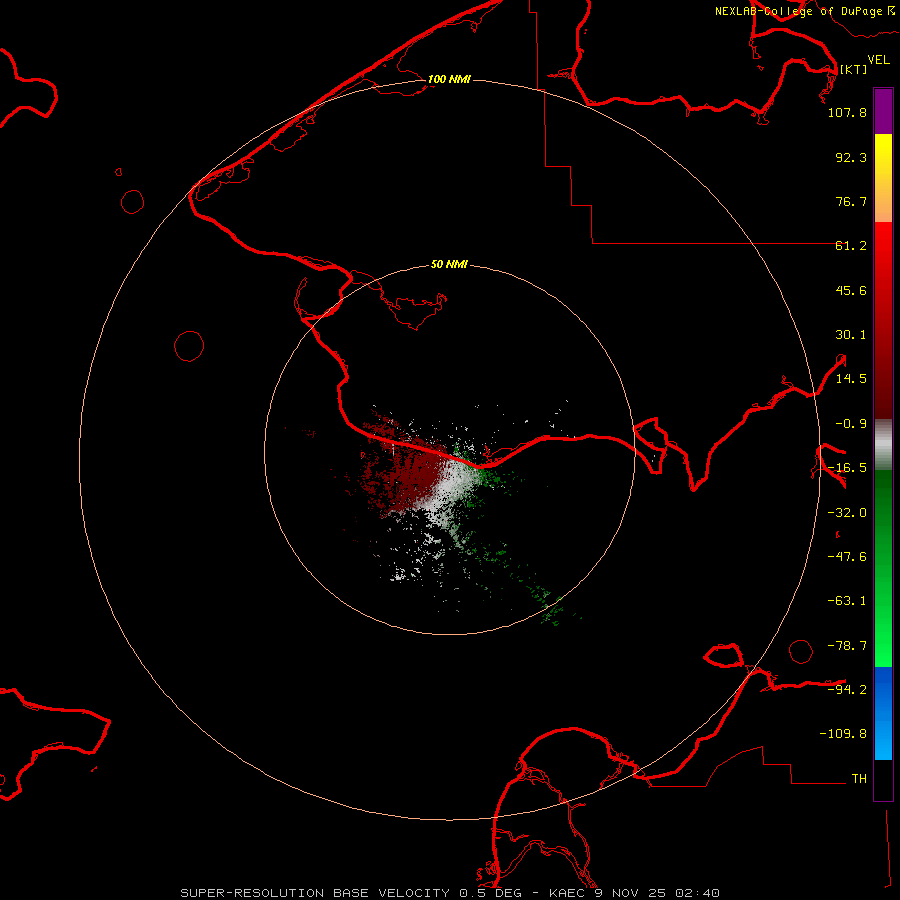
Task: Click the green segment of the color bar
Action: point(883,568)
